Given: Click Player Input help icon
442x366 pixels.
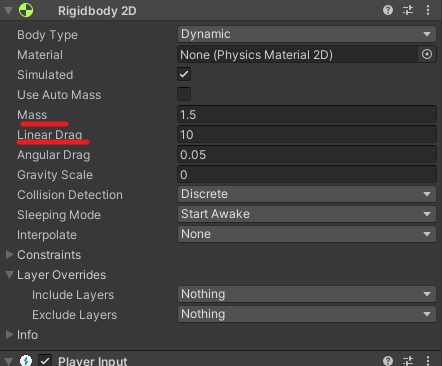Looking at the screenshot, I should (x=388, y=360).
